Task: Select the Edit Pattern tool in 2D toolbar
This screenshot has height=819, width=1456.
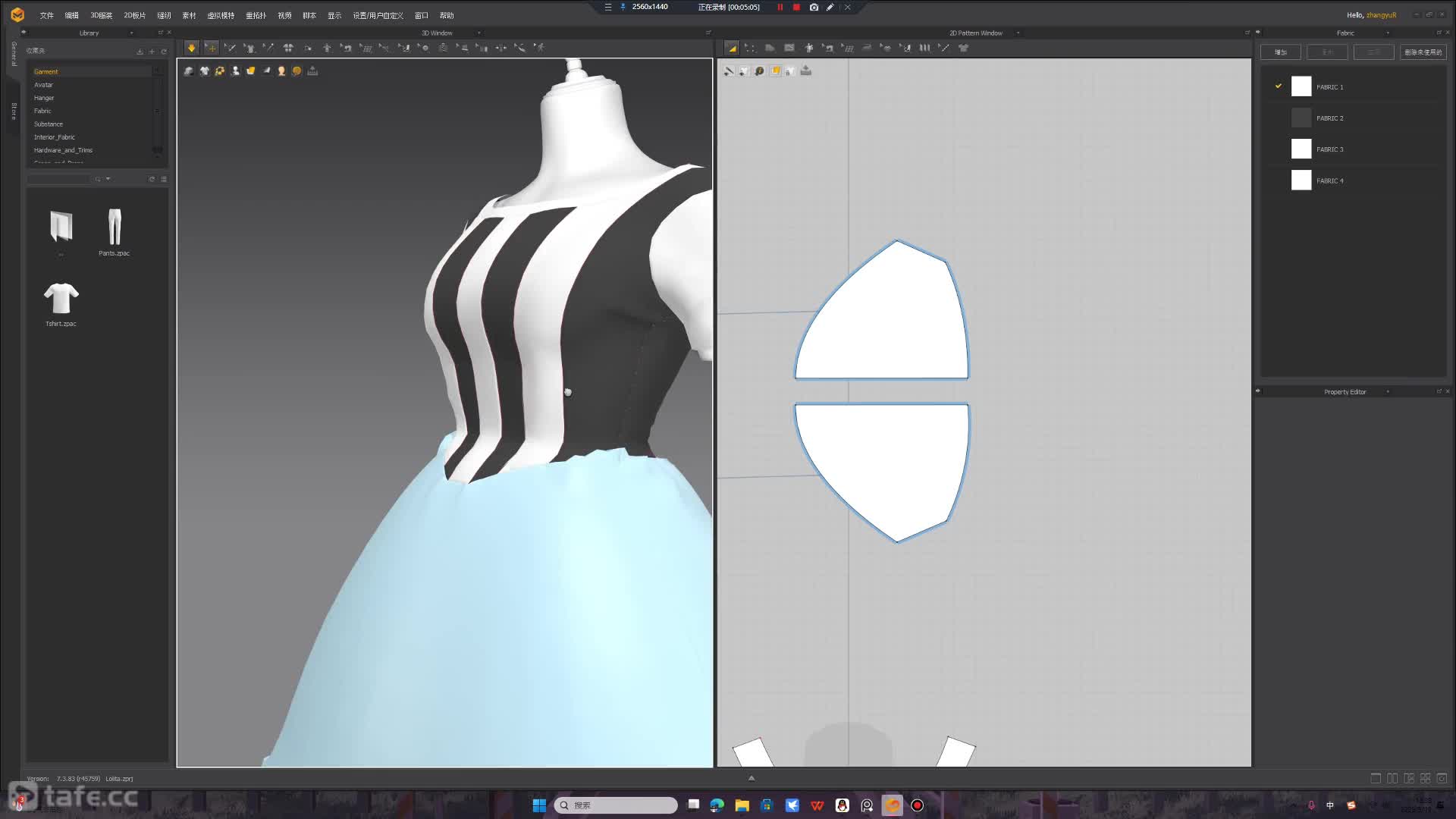Action: point(732,48)
